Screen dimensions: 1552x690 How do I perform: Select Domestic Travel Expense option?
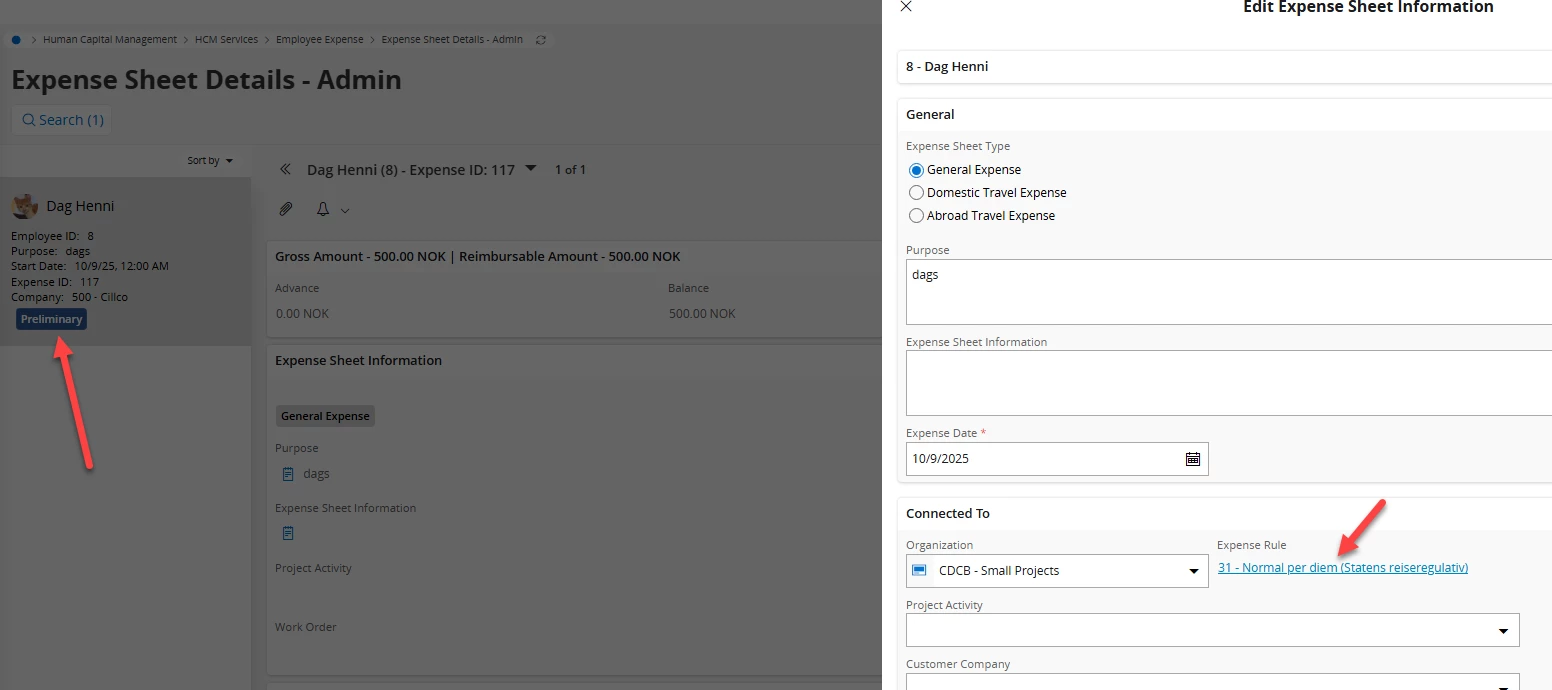tap(916, 193)
